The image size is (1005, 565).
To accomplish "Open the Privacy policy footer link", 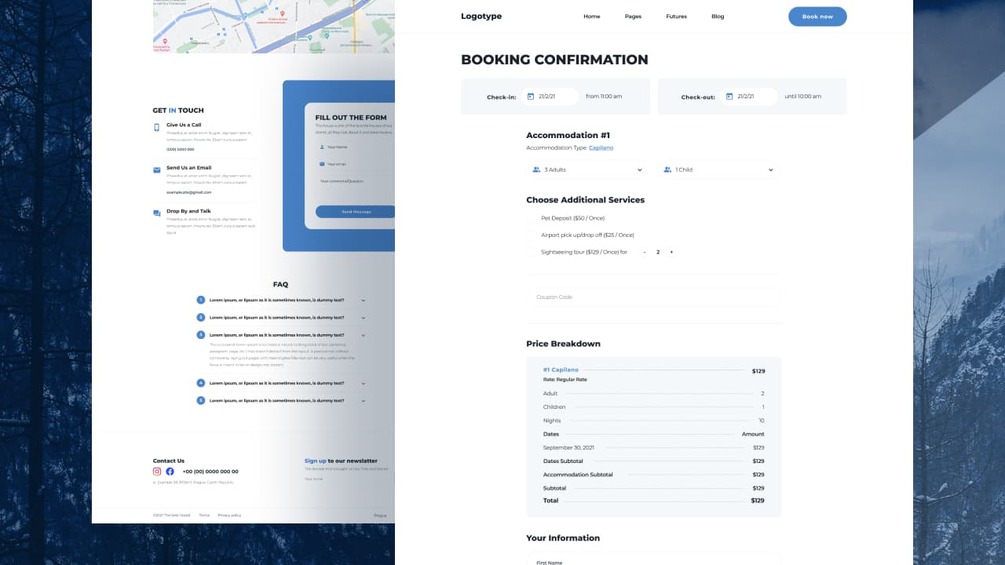I will (229, 515).
